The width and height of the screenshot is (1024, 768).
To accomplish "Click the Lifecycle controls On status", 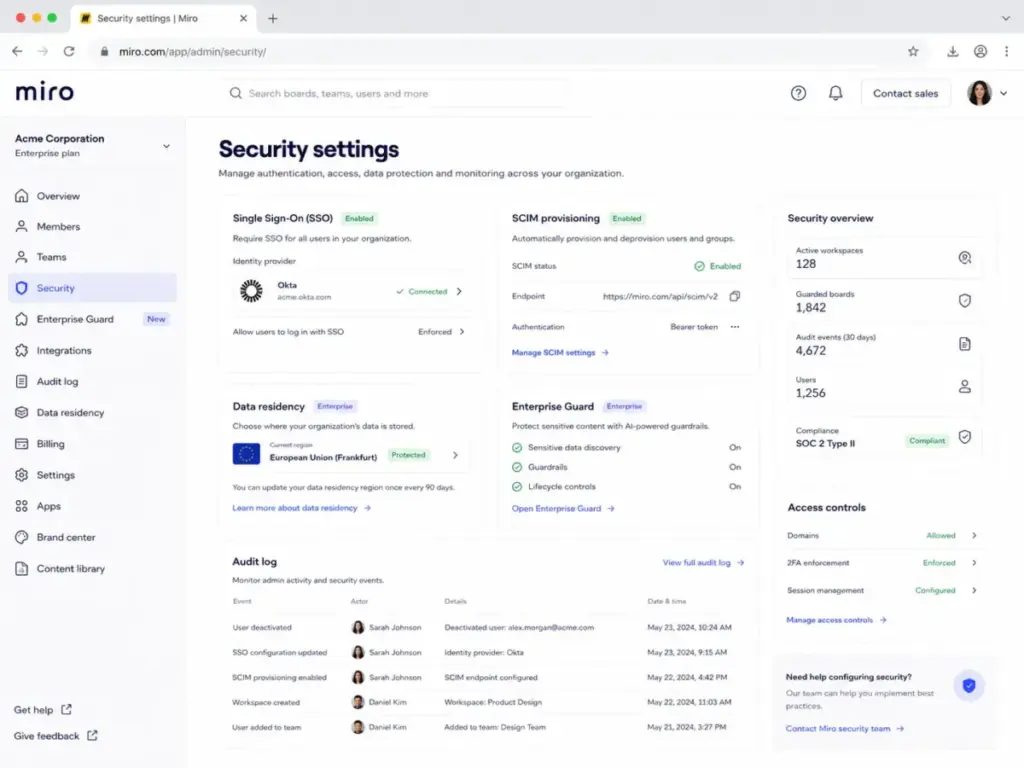I will coord(735,487).
